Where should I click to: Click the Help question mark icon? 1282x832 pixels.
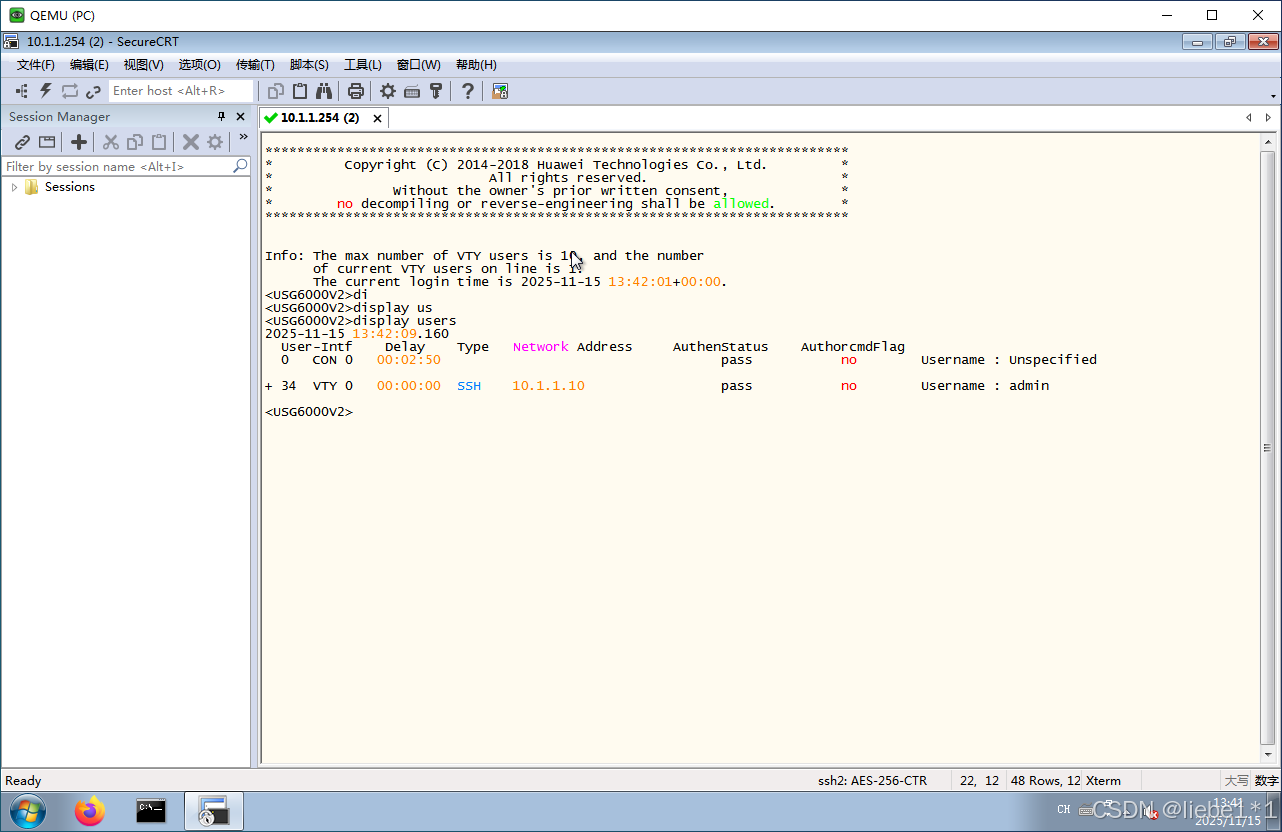pos(468,91)
